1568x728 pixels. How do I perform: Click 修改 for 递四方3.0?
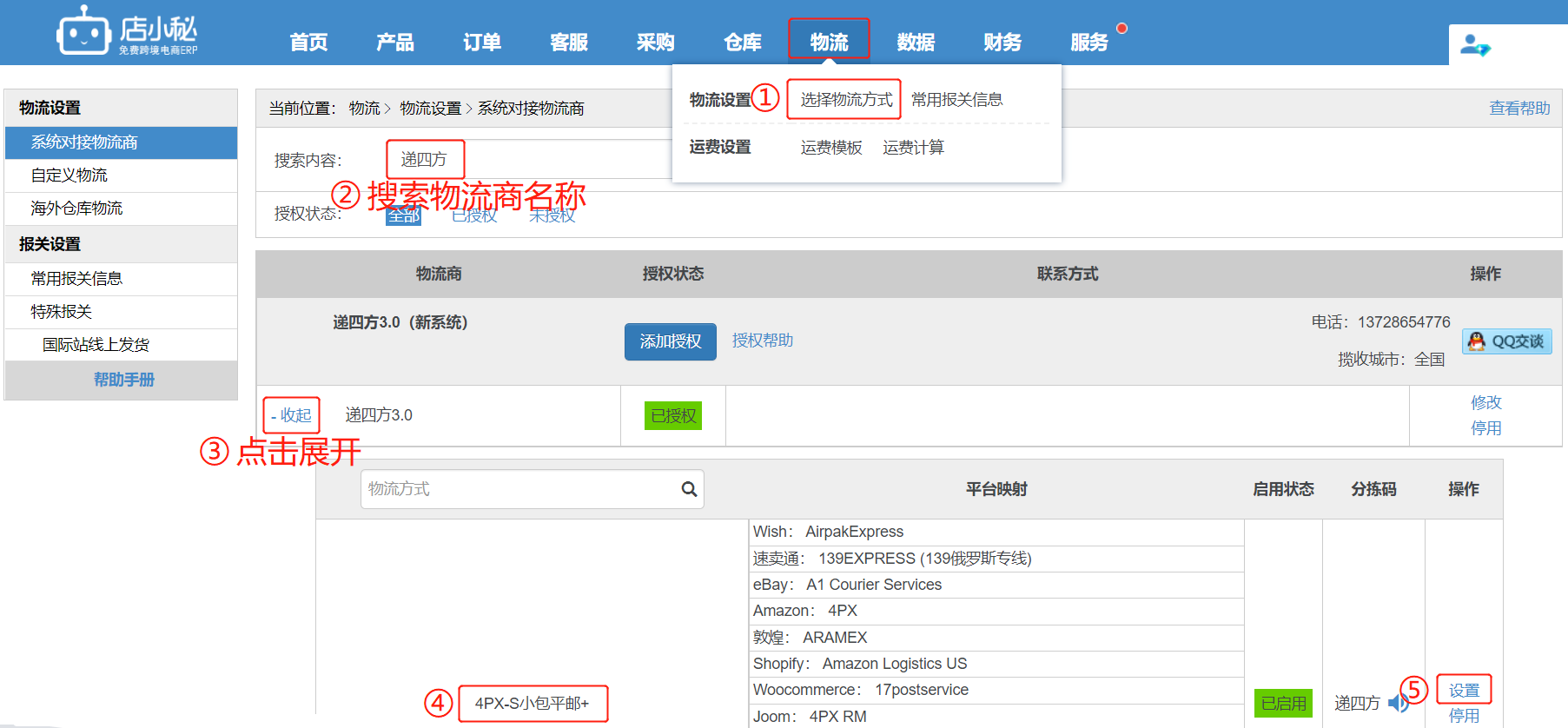[x=1485, y=402]
